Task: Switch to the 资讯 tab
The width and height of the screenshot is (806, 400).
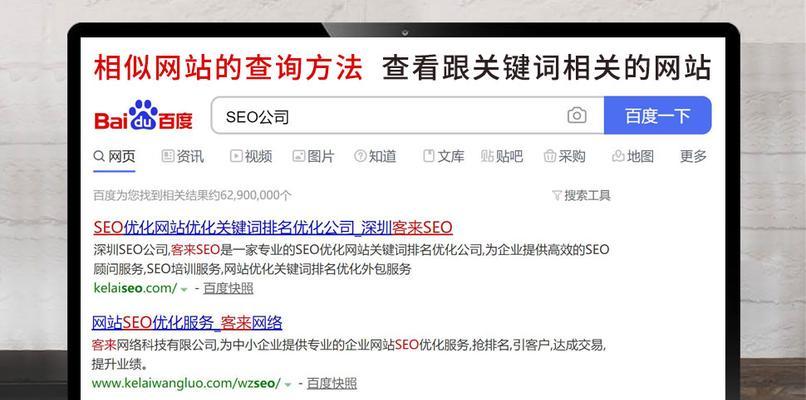Action: click(x=182, y=156)
